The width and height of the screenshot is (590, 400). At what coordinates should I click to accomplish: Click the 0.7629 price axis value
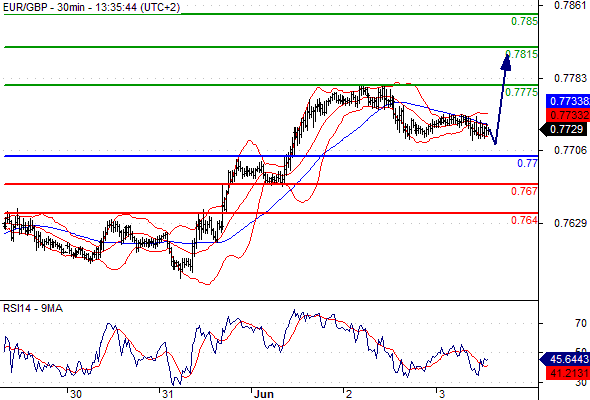pos(570,224)
